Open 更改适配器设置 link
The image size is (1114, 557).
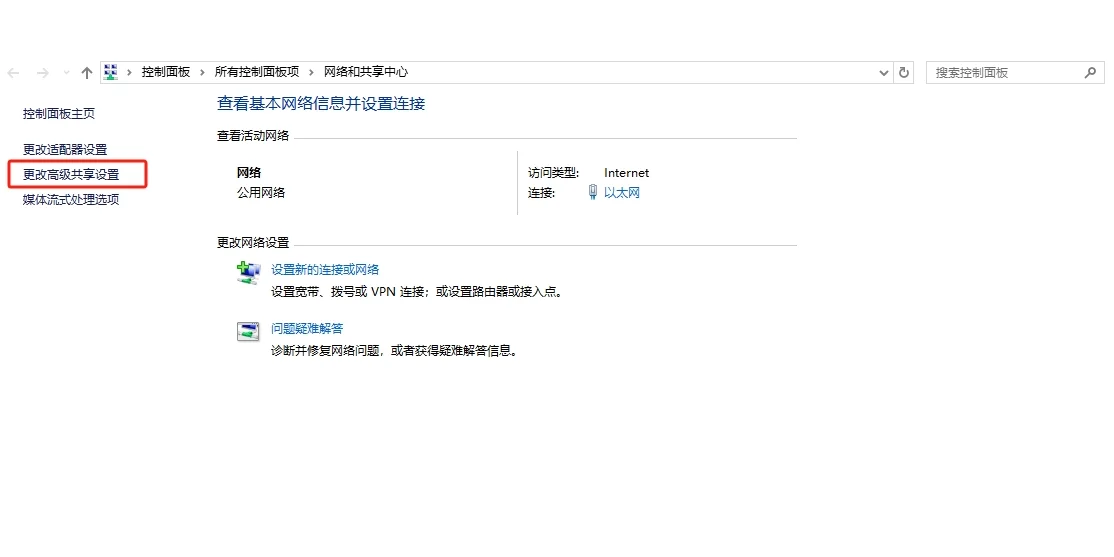[65, 150]
